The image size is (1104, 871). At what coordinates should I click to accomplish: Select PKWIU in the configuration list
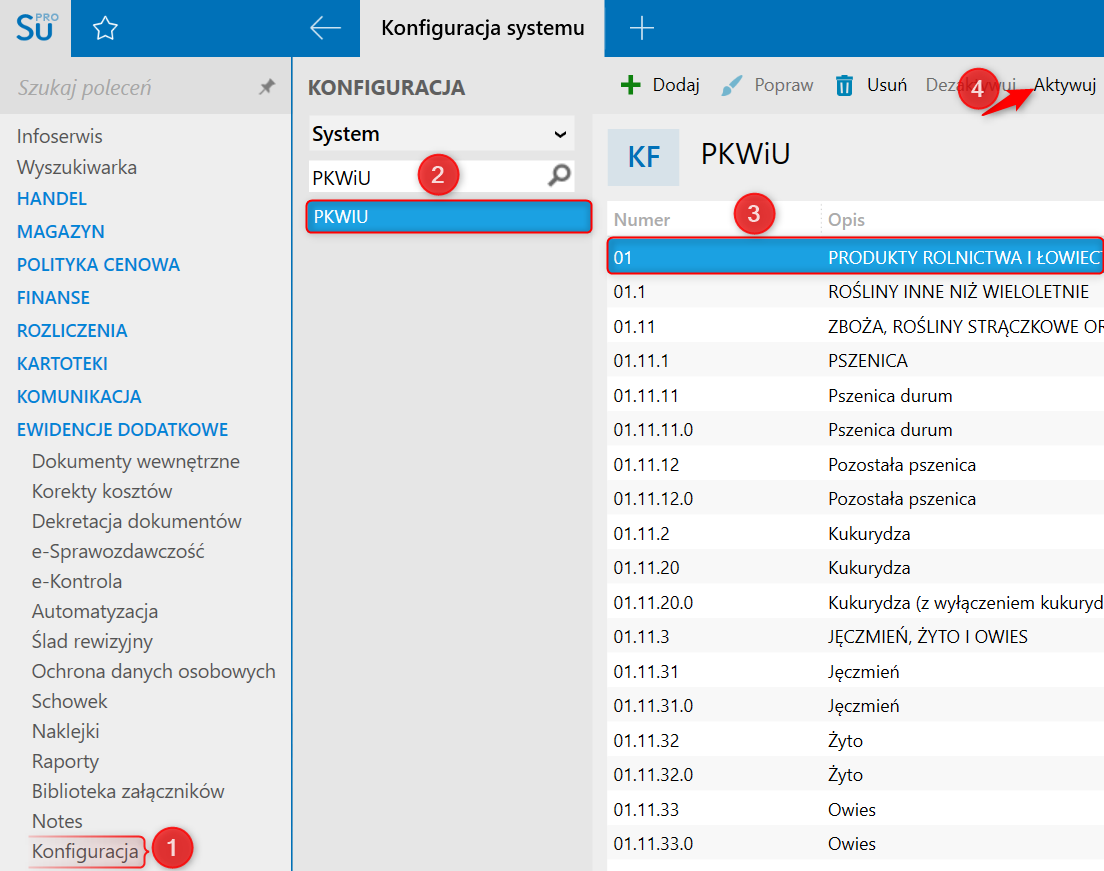(x=448, y=217)
